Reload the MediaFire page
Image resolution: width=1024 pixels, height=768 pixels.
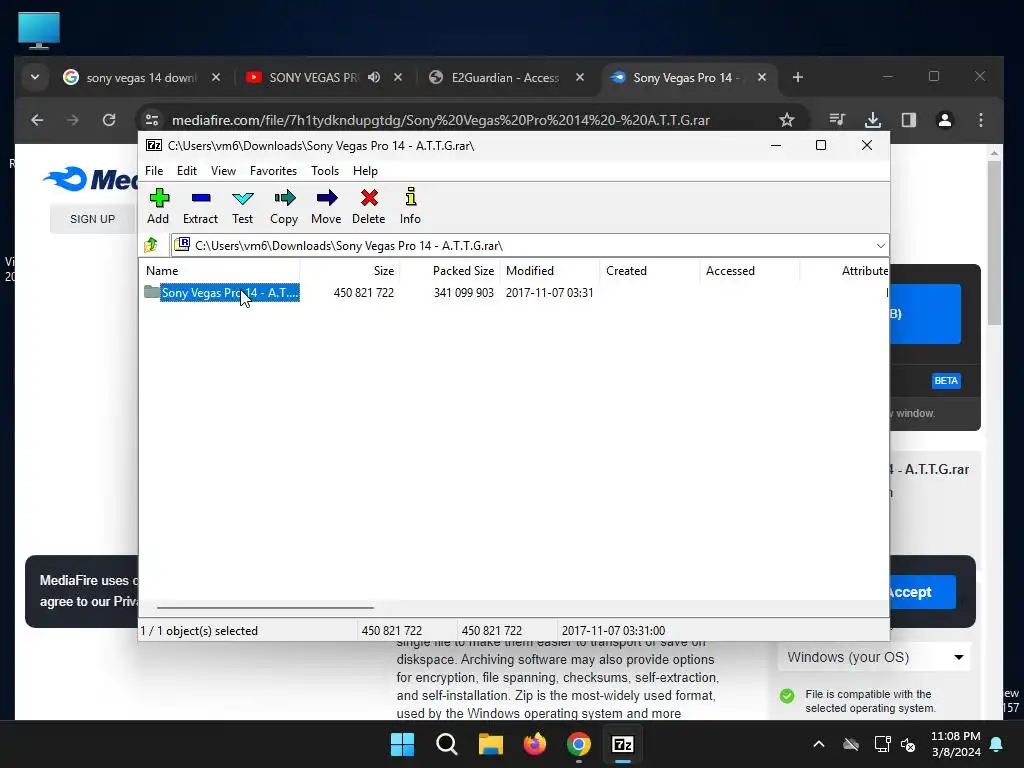coord(109,120)
